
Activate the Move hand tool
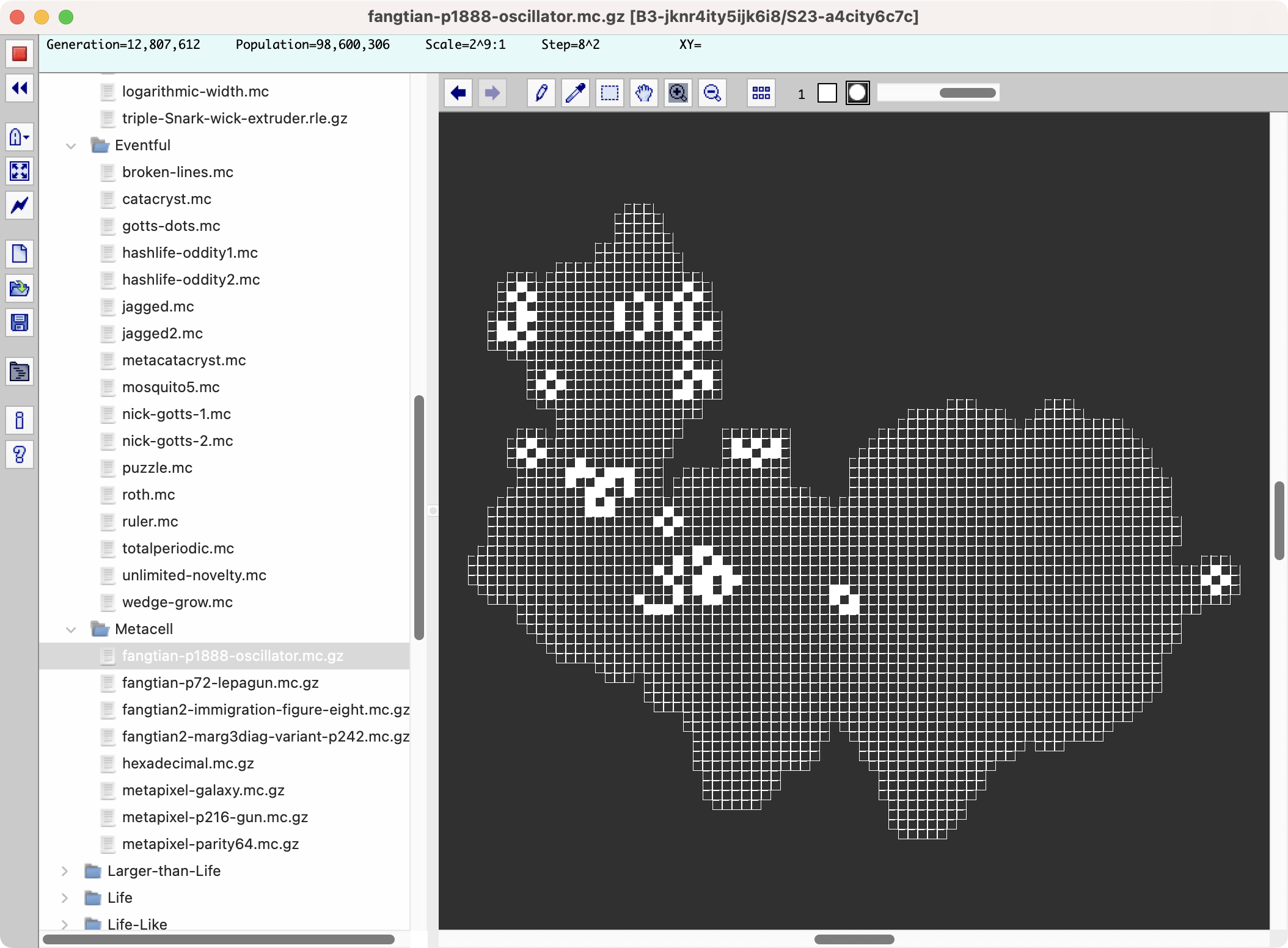[644, 93]
